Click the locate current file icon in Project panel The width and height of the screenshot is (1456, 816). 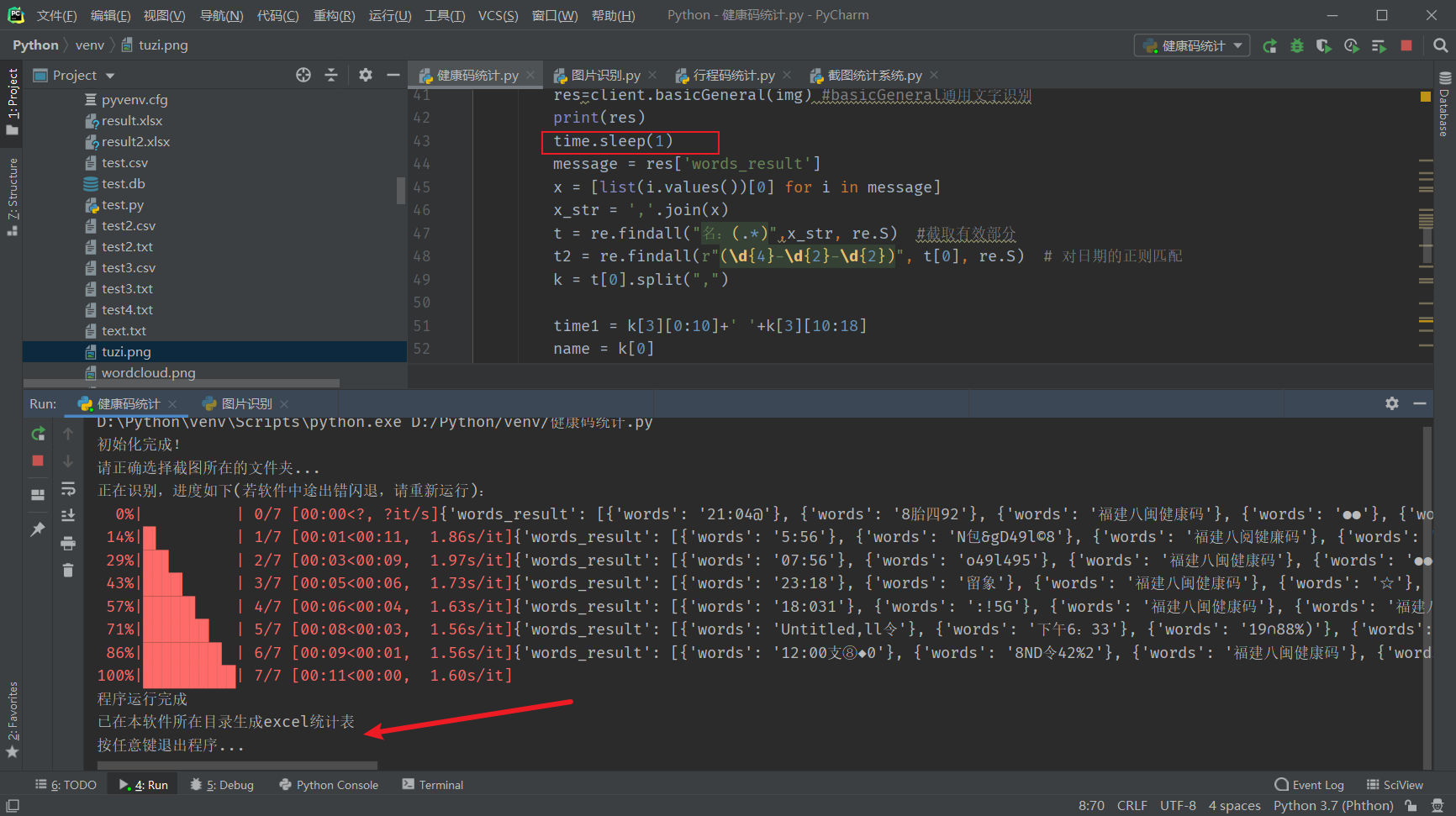(303, 75)
